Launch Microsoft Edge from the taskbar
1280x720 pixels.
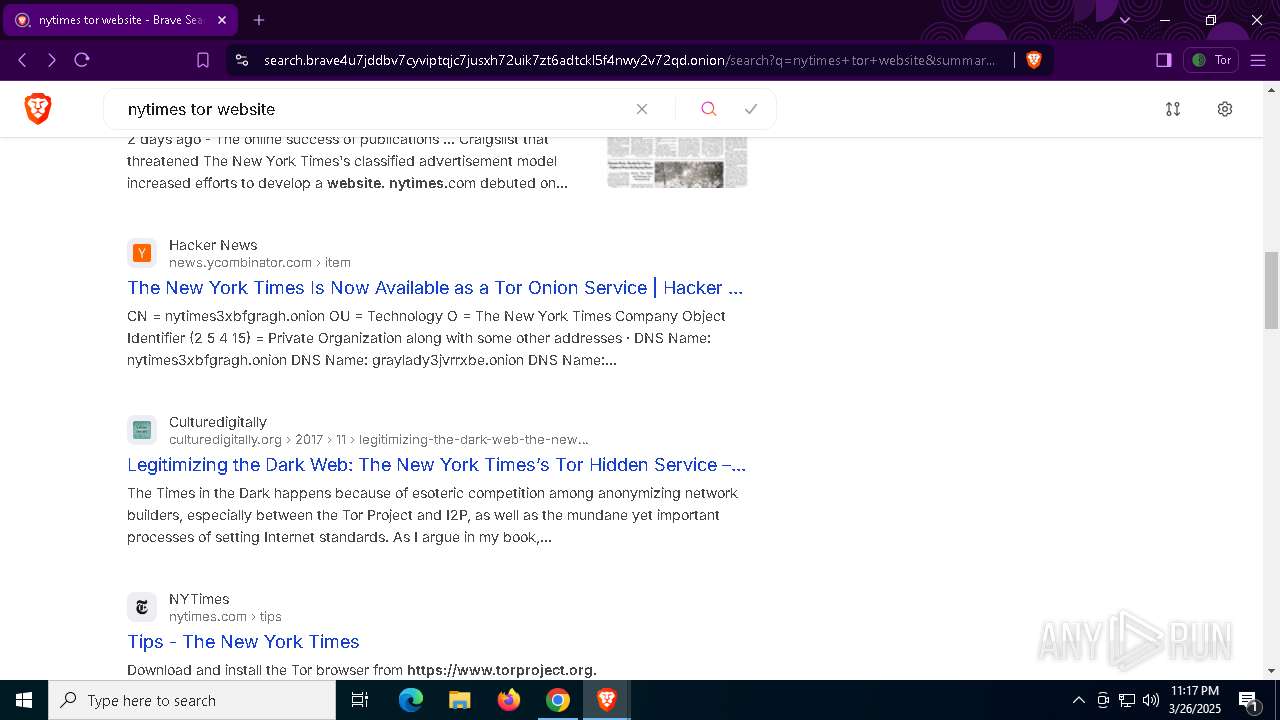point(411,700)
